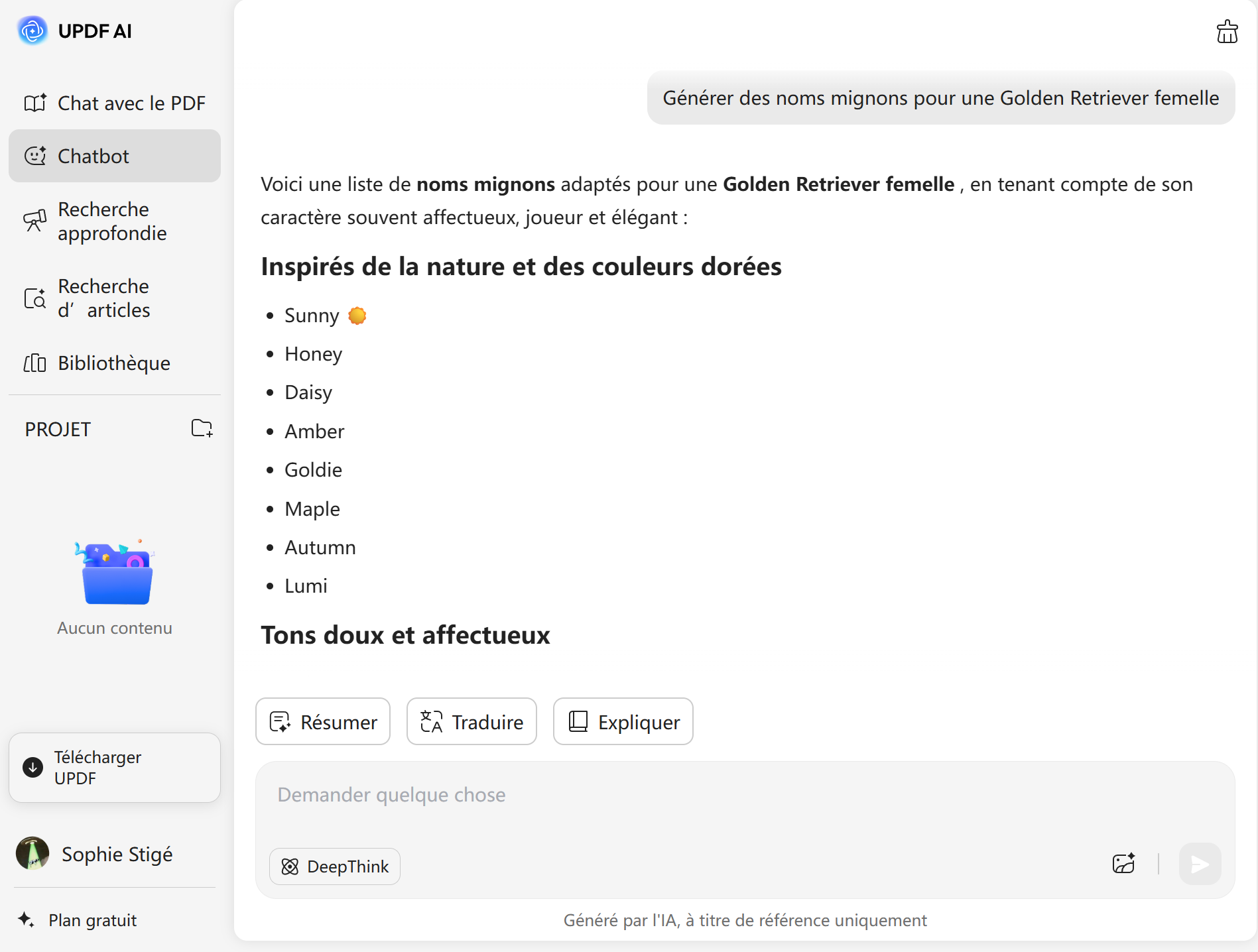Open Chat avec le PDF

[x=115, y=103]
